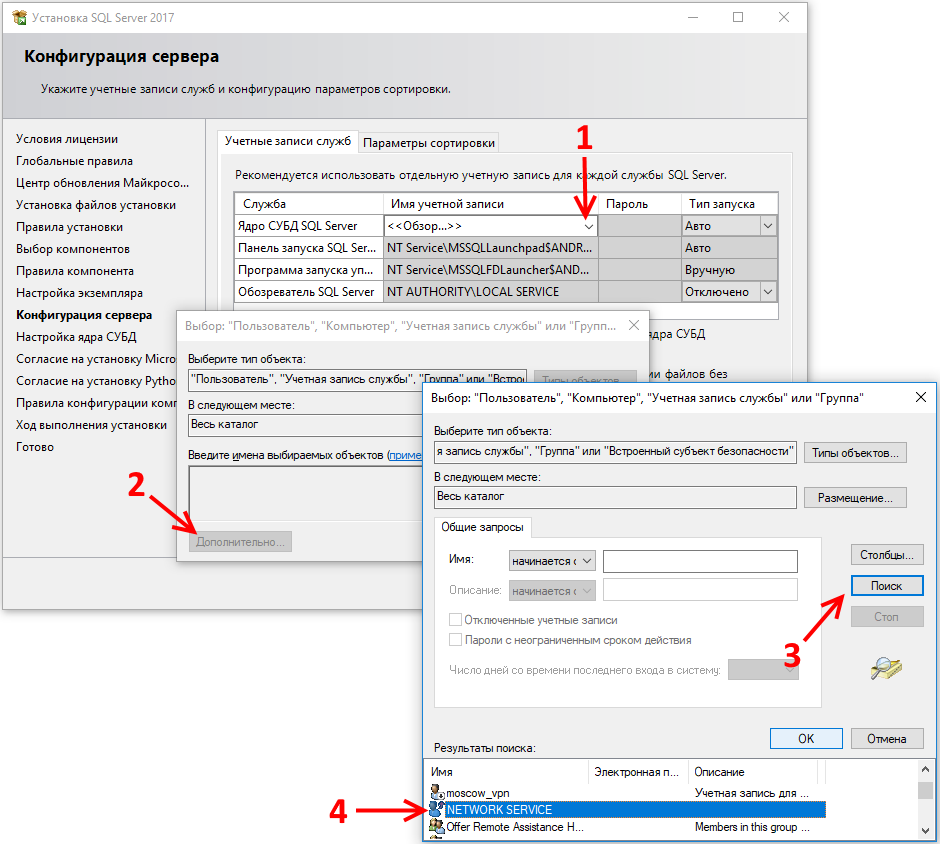The image size is (940, 844).
Task: Open the days since last logon dropdown
Action: point(763,670)
